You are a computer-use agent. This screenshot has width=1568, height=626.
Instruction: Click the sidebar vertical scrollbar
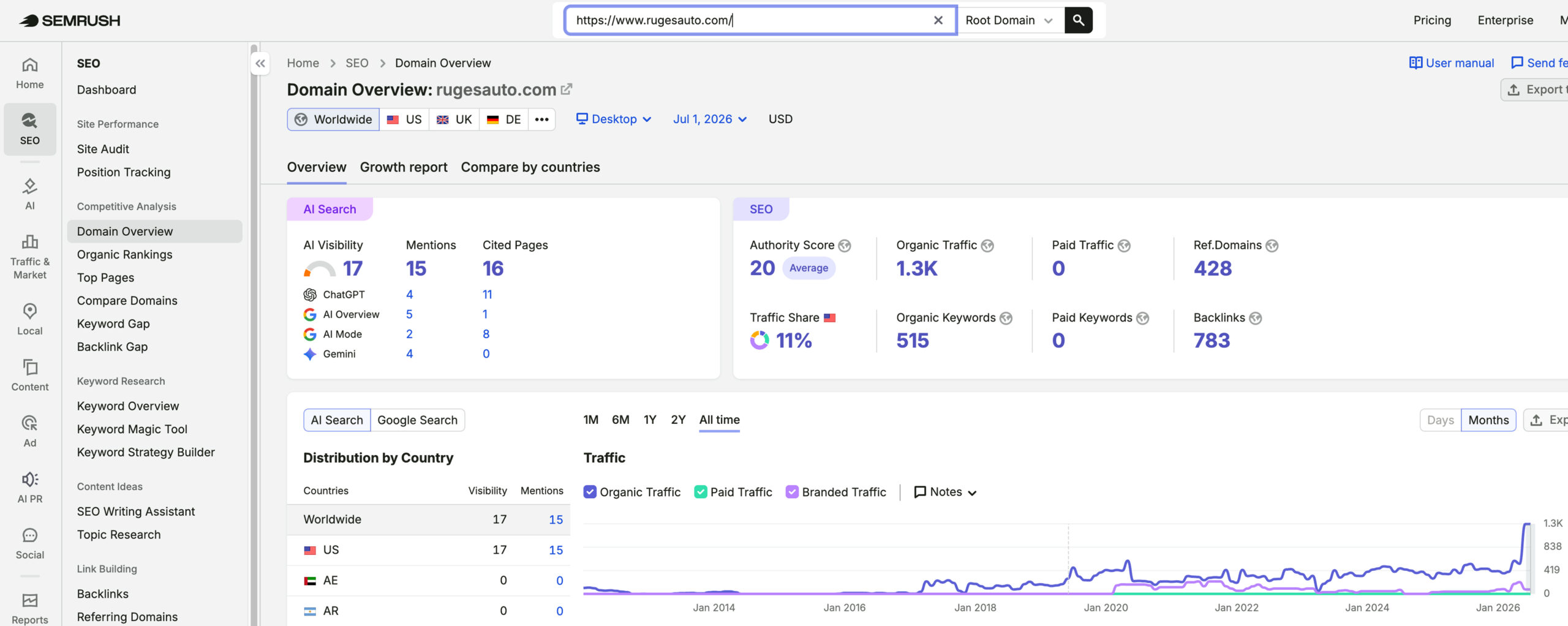tap(254, 334)
